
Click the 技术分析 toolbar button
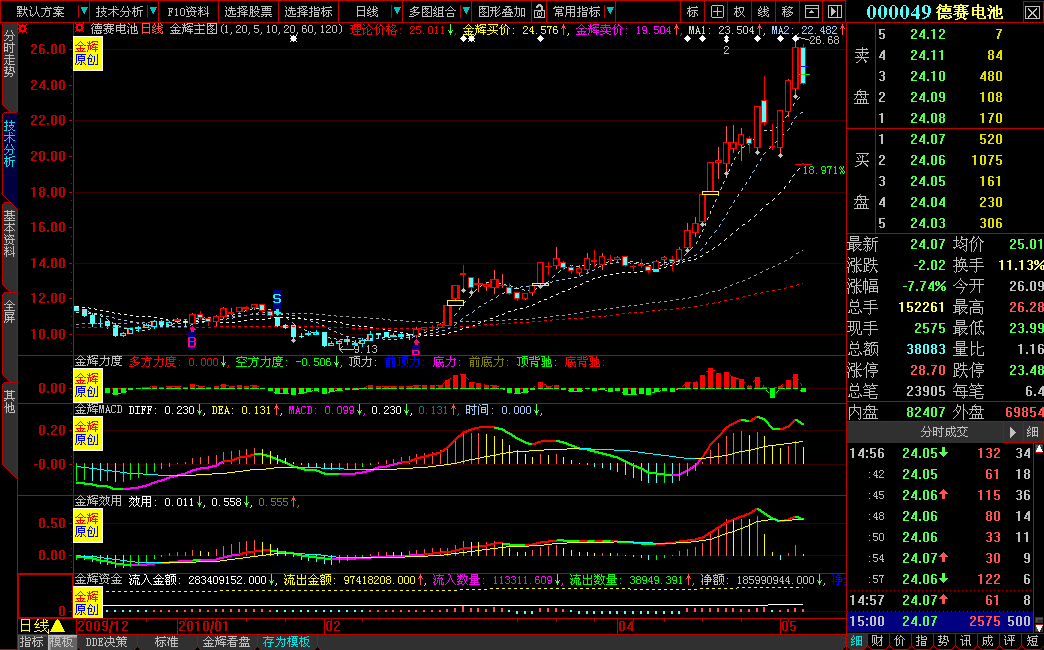119,11
